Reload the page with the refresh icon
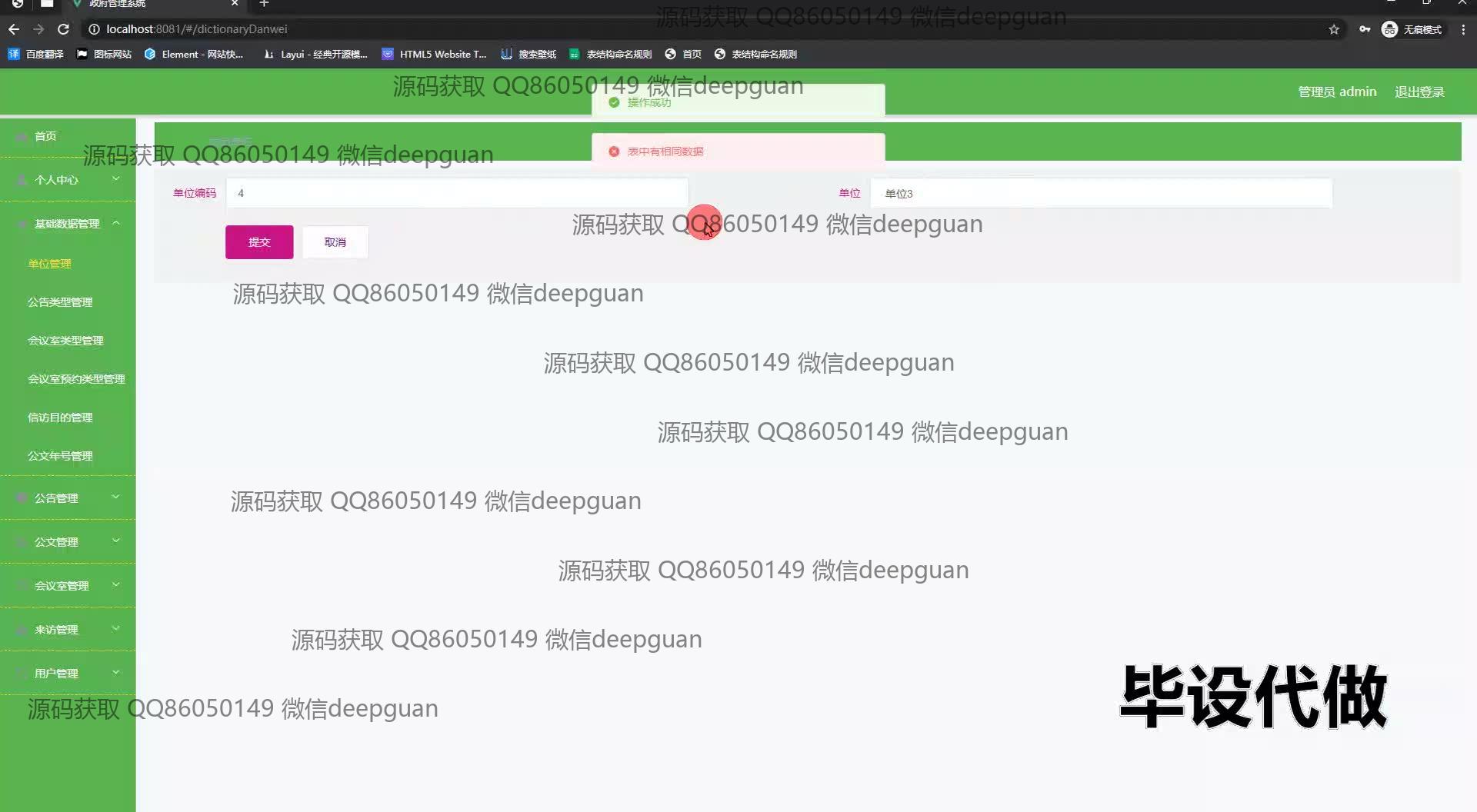Viewport: 1477px width, 812px height. pyautogui.click(x=64, y=29)
